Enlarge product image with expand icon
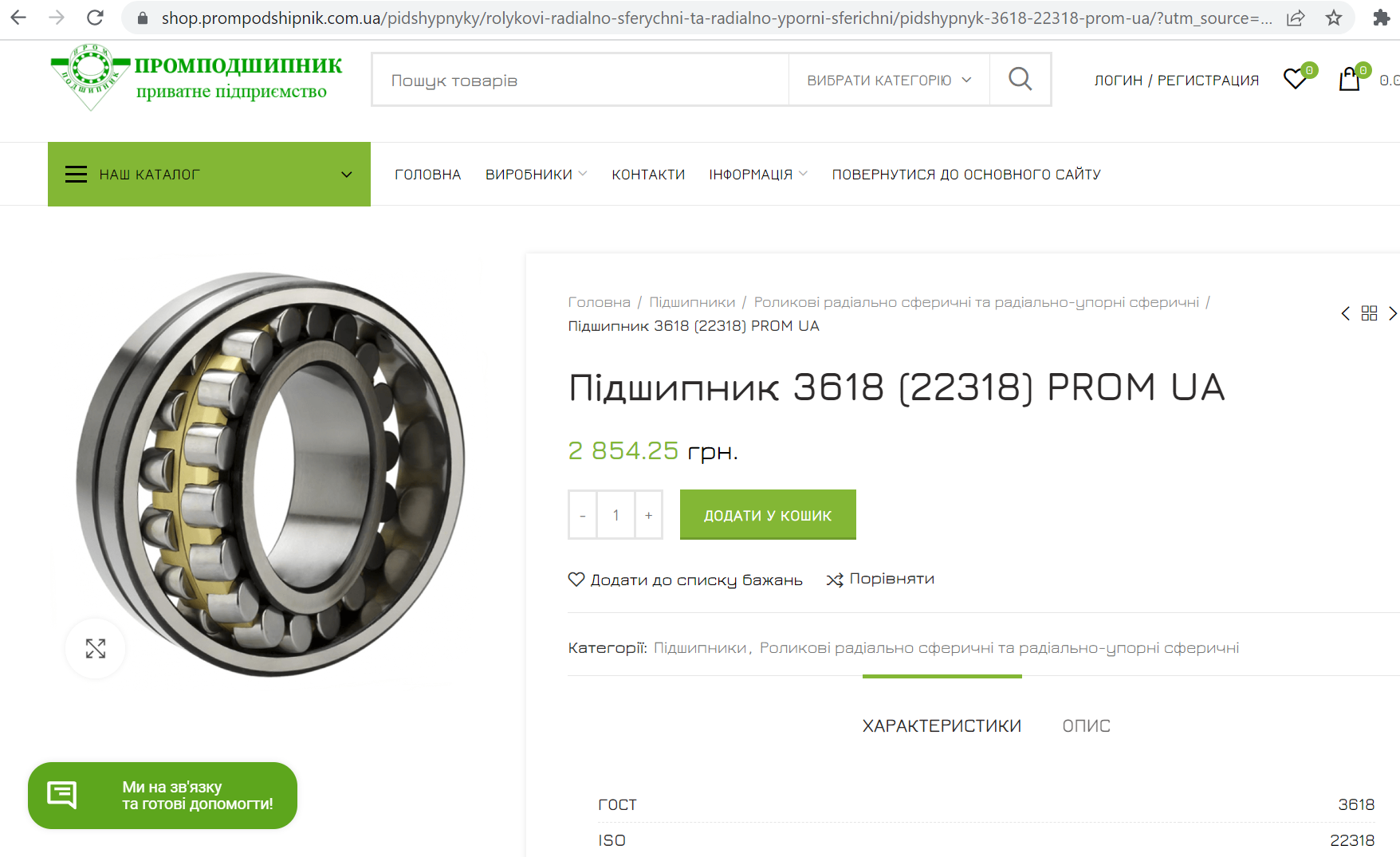The height and width of the screenshot is (857, 1400). pos(96,649)
